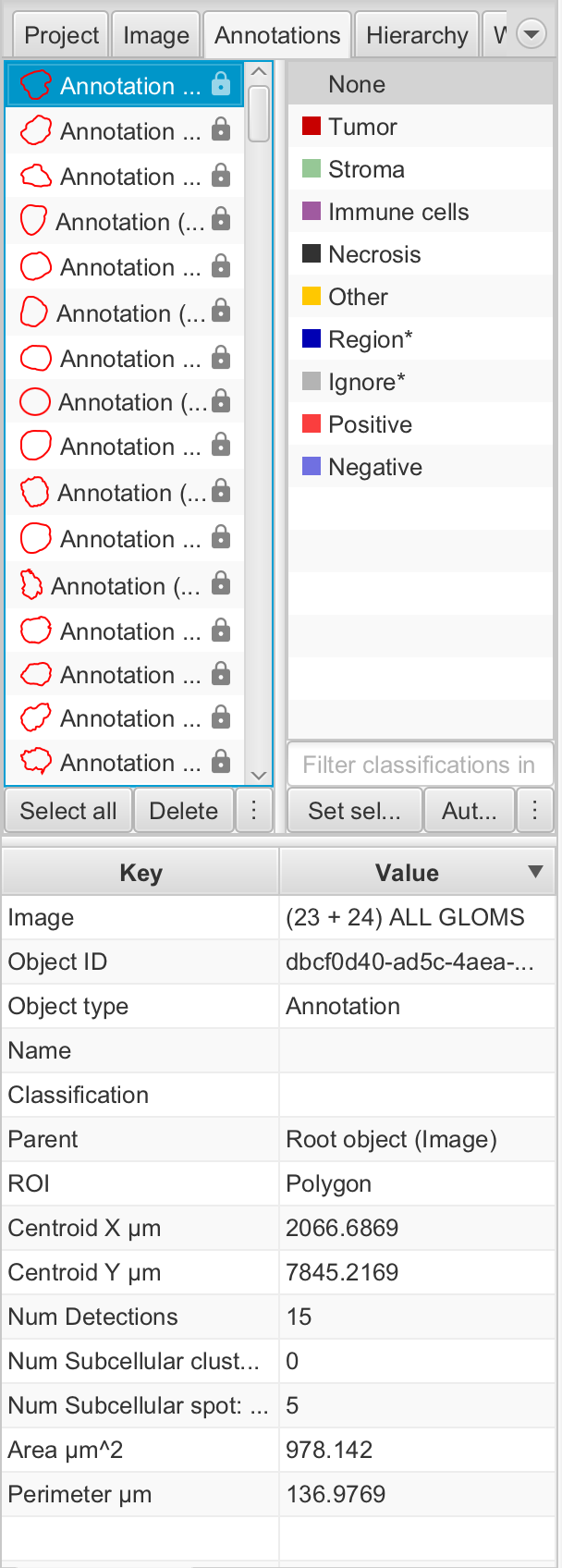Click the Filter classifications input field

pyautogui.click(x=420, y=765)
